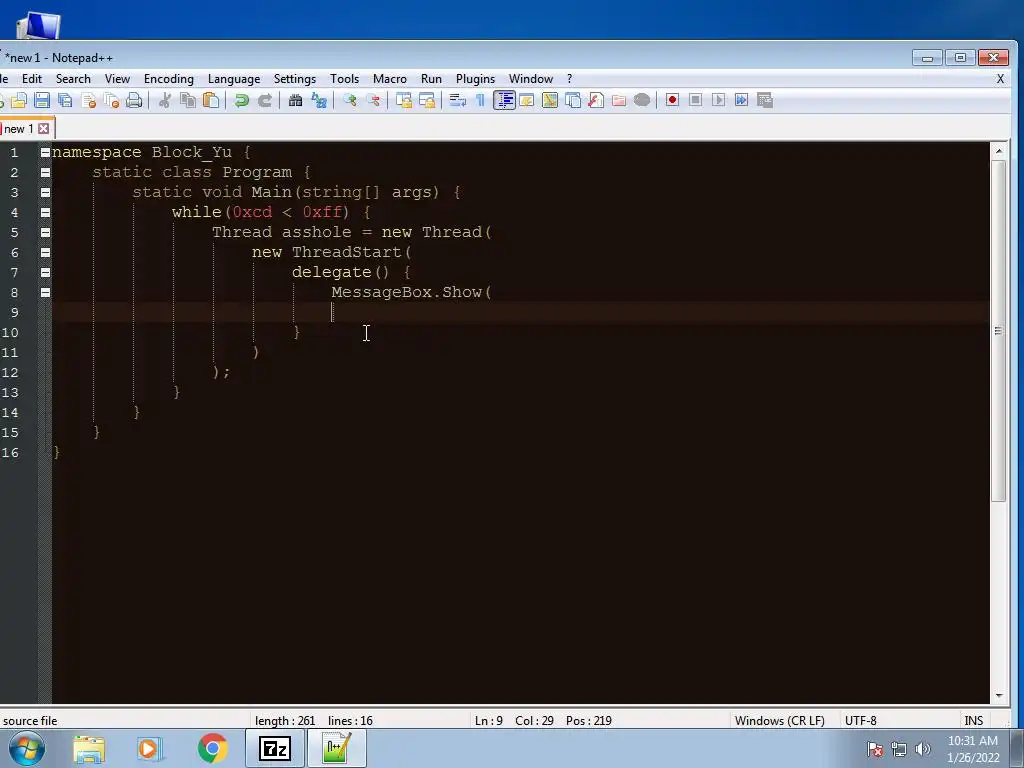Screen dimensions: 1024x768
Task: Collapse the Thread fold on line 5
Action: (x=45, y=232)
